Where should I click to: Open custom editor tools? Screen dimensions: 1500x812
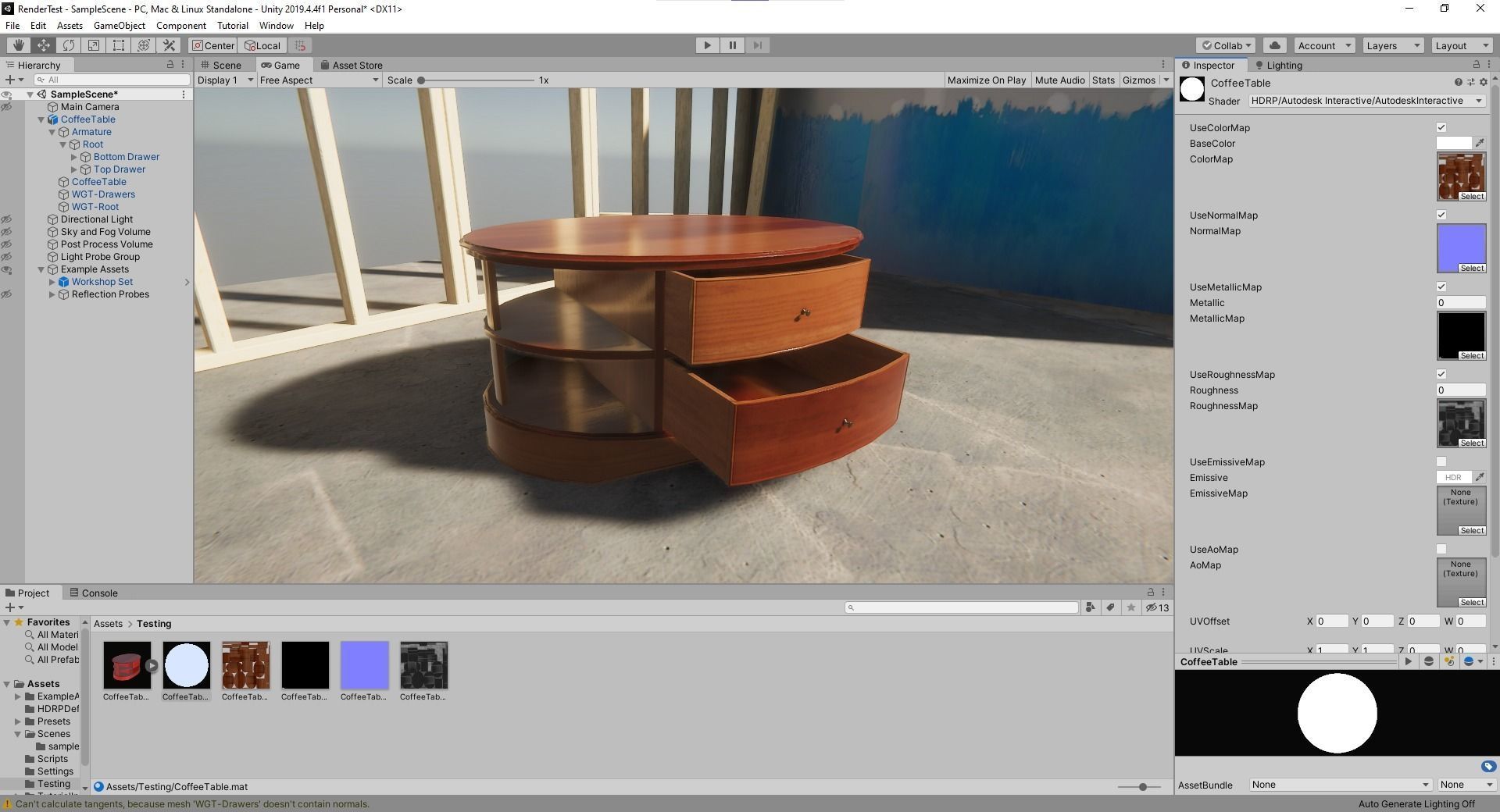(168, 45)
